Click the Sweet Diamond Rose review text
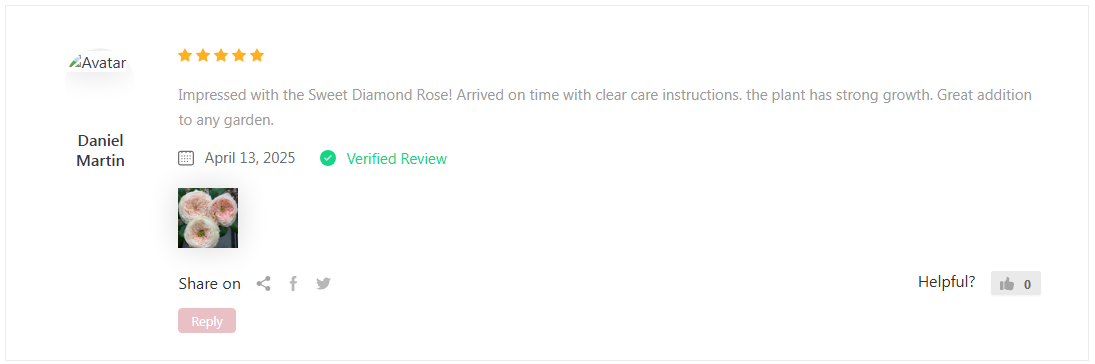Image resolution: width=1095 pixels, height=364 pixels. click(605, 108)
